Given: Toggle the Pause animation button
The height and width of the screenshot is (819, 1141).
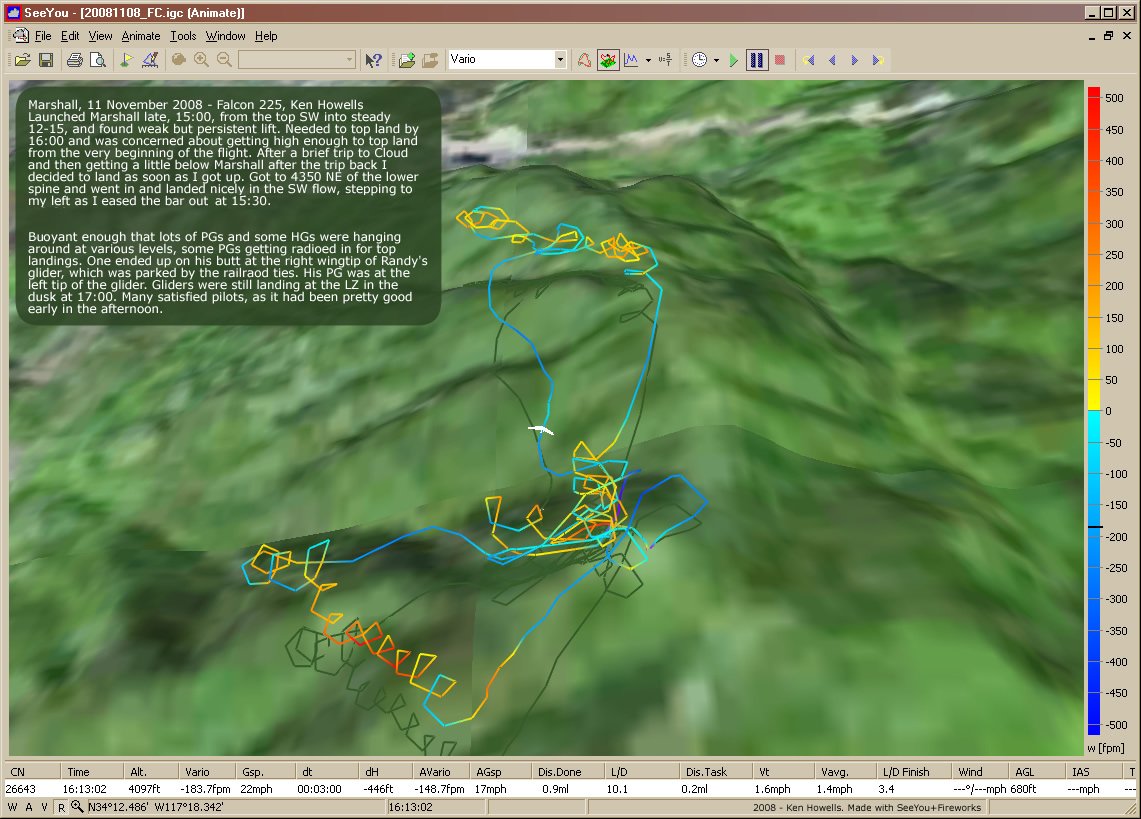Looking at the screenshot, I should click(x=757, y=60).
